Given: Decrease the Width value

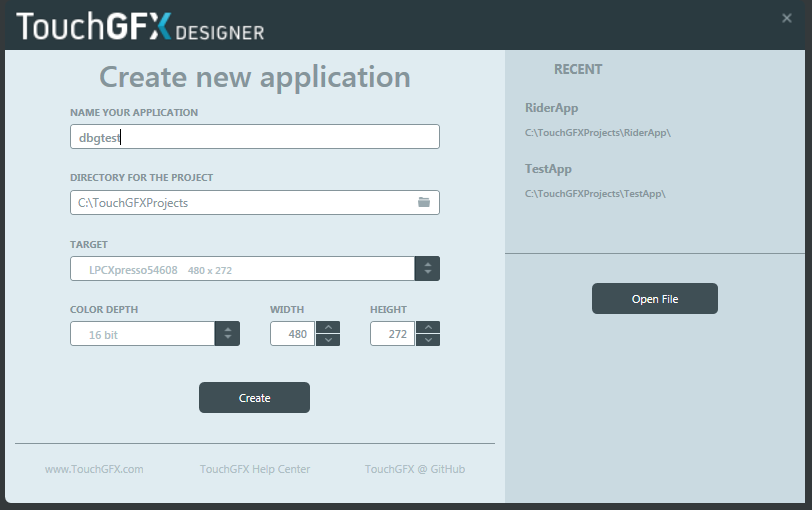Looking at the screenshot, I should 328,340.
